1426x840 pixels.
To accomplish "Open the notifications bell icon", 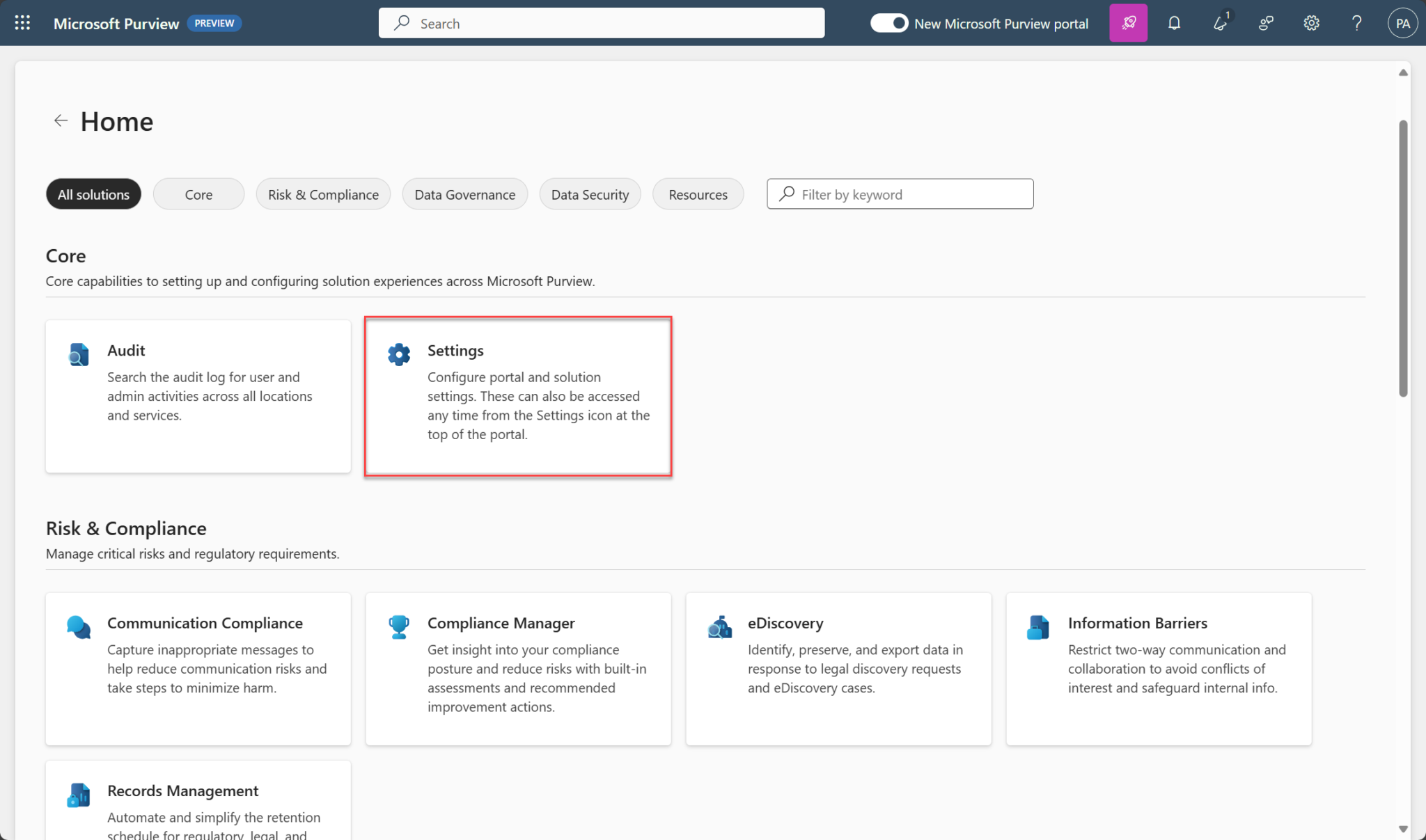I will 1174,23.
